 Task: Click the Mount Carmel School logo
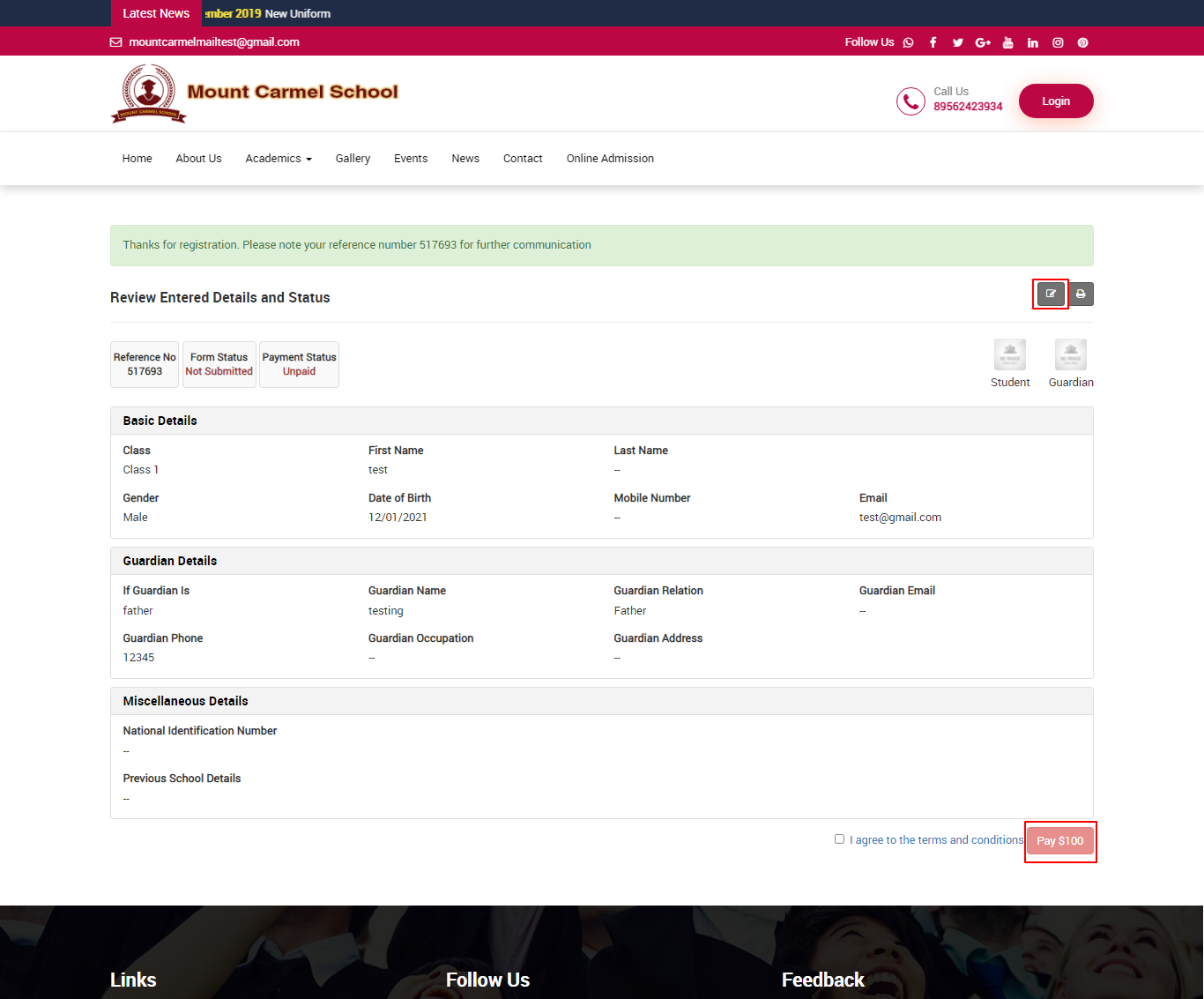pyautogui.click(x=256, y=93)
